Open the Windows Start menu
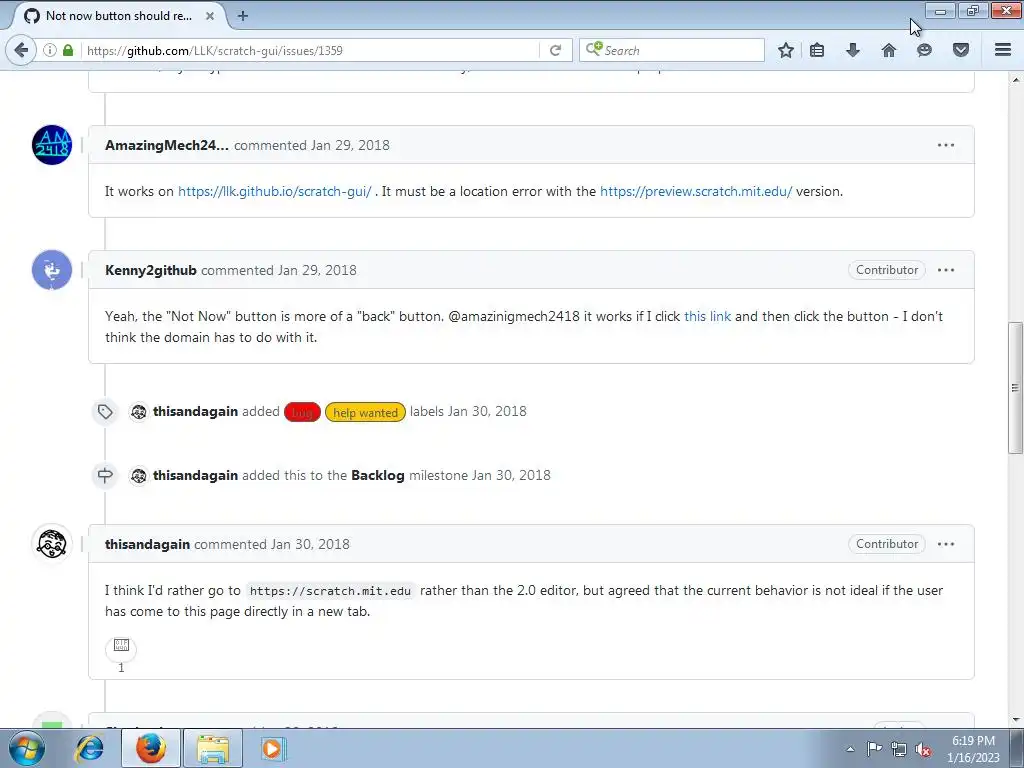 (x=26, y=748)
